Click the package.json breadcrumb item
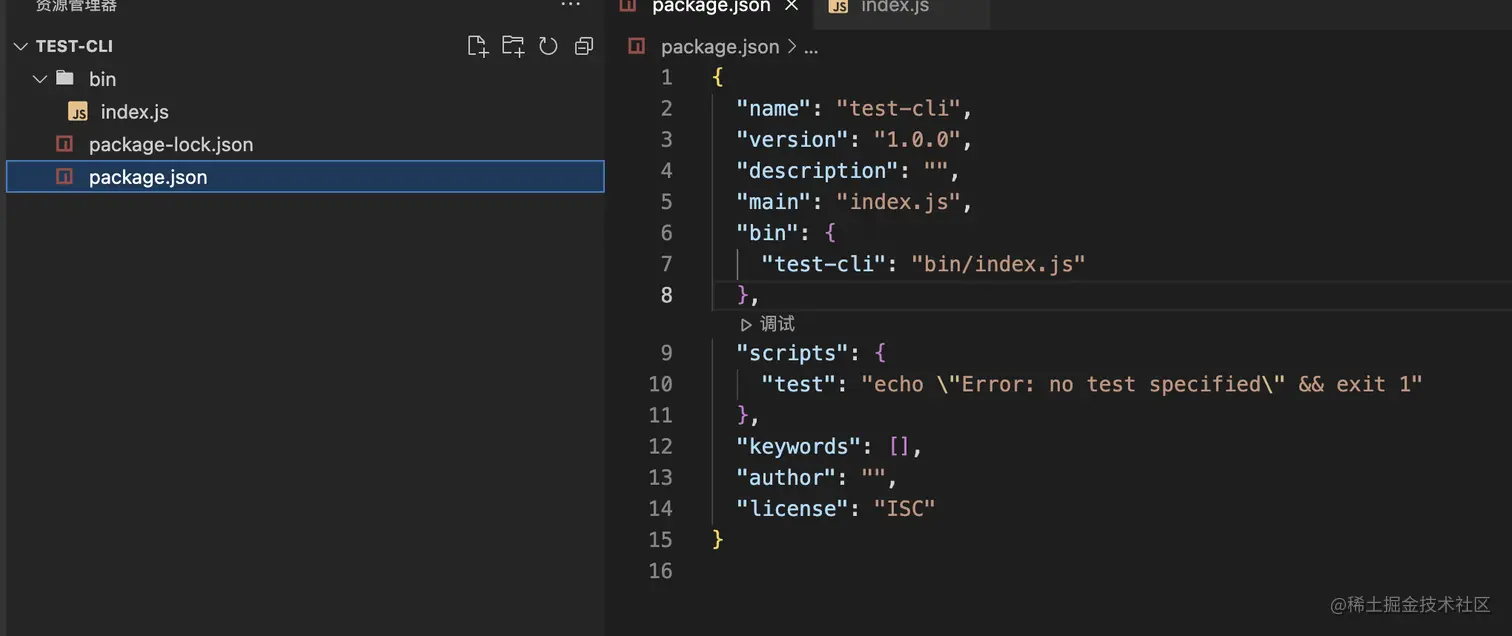1512x636 pixels. coord(720,47)
